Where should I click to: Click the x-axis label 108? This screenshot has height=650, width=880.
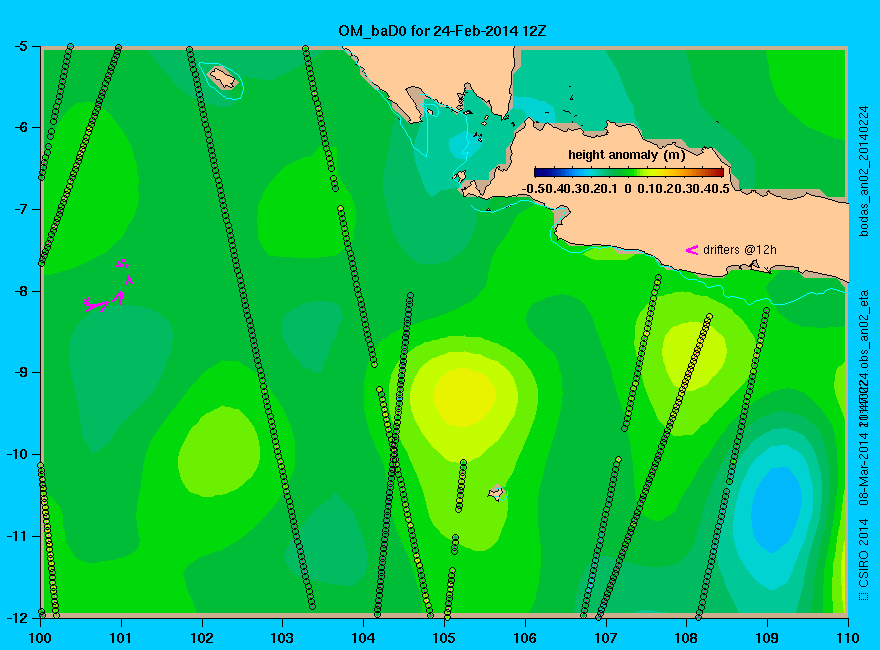coord(686,638)
